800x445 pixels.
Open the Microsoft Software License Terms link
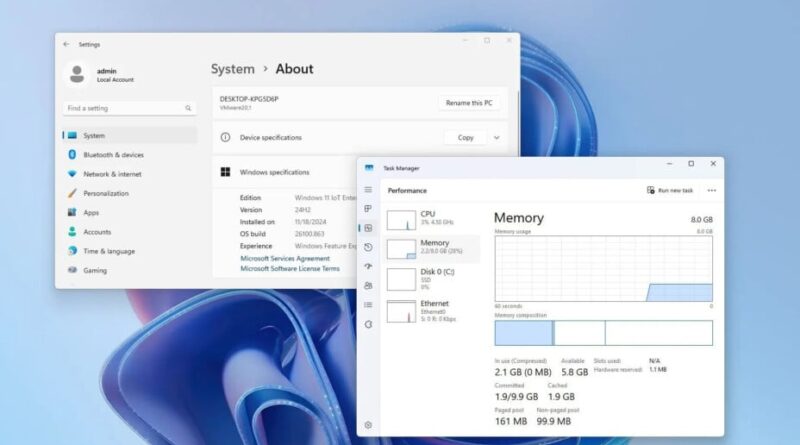click(290, 268)
